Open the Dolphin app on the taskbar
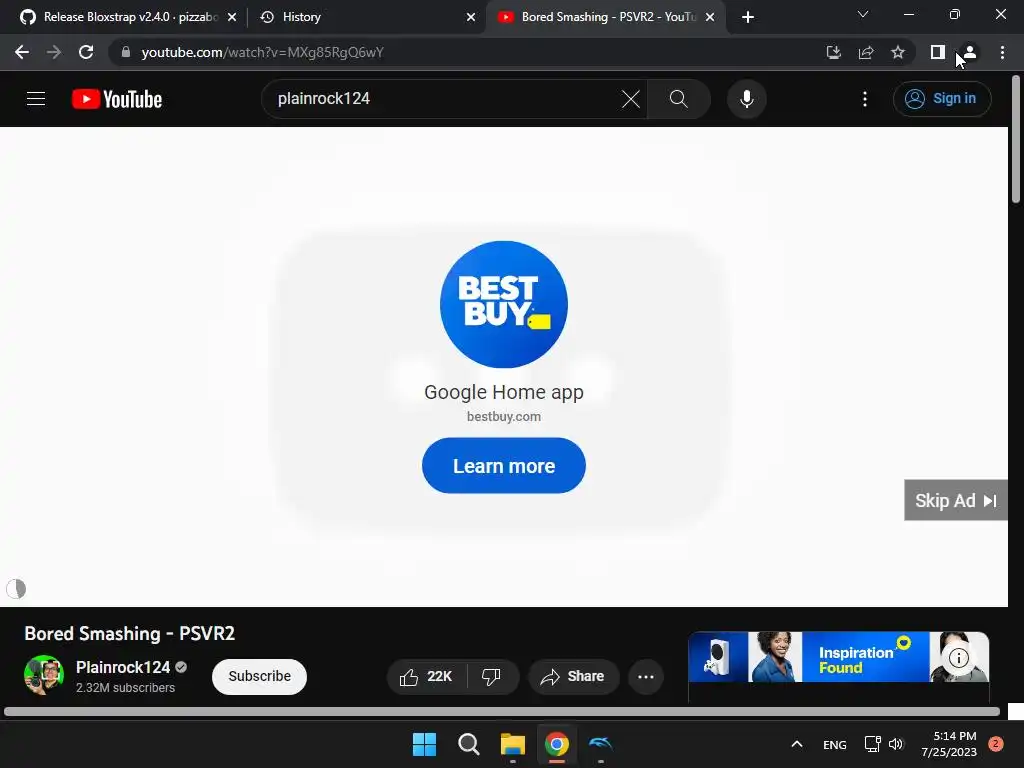The width and height of the screenshot is (1024, 768). [x=600, y=744]
